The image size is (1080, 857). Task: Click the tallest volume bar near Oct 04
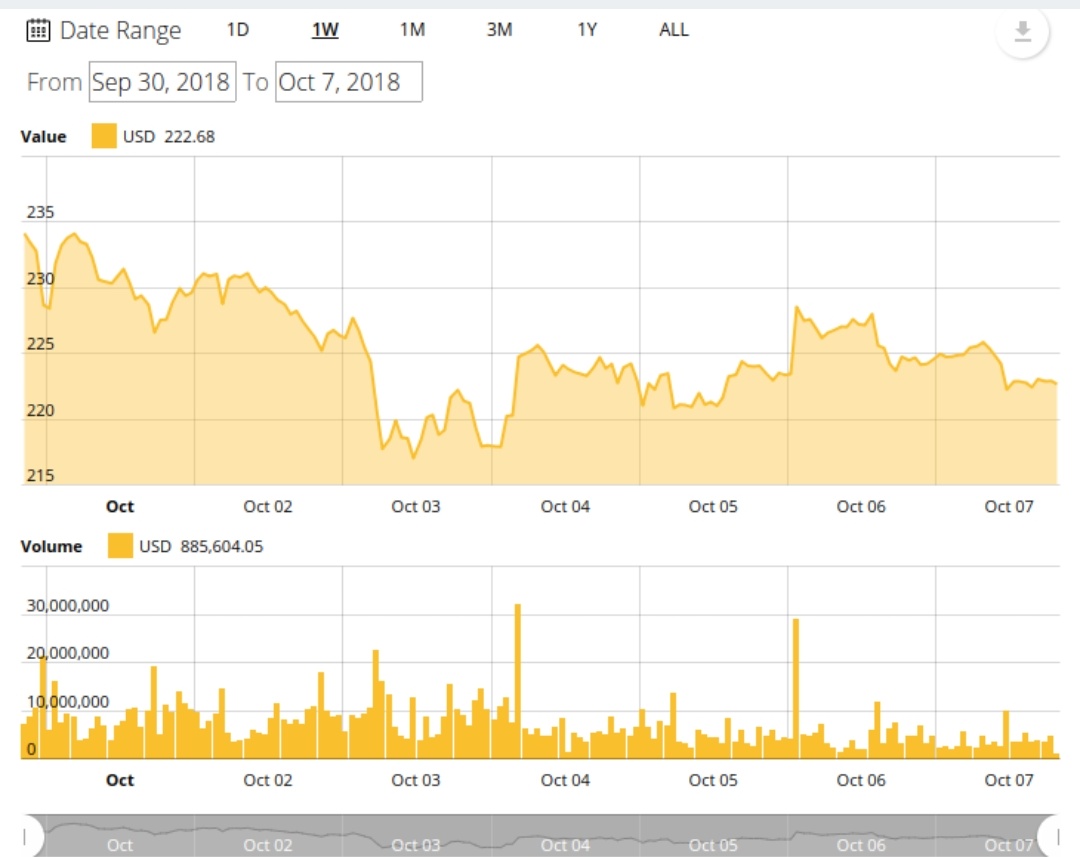[x=518, y=681]
